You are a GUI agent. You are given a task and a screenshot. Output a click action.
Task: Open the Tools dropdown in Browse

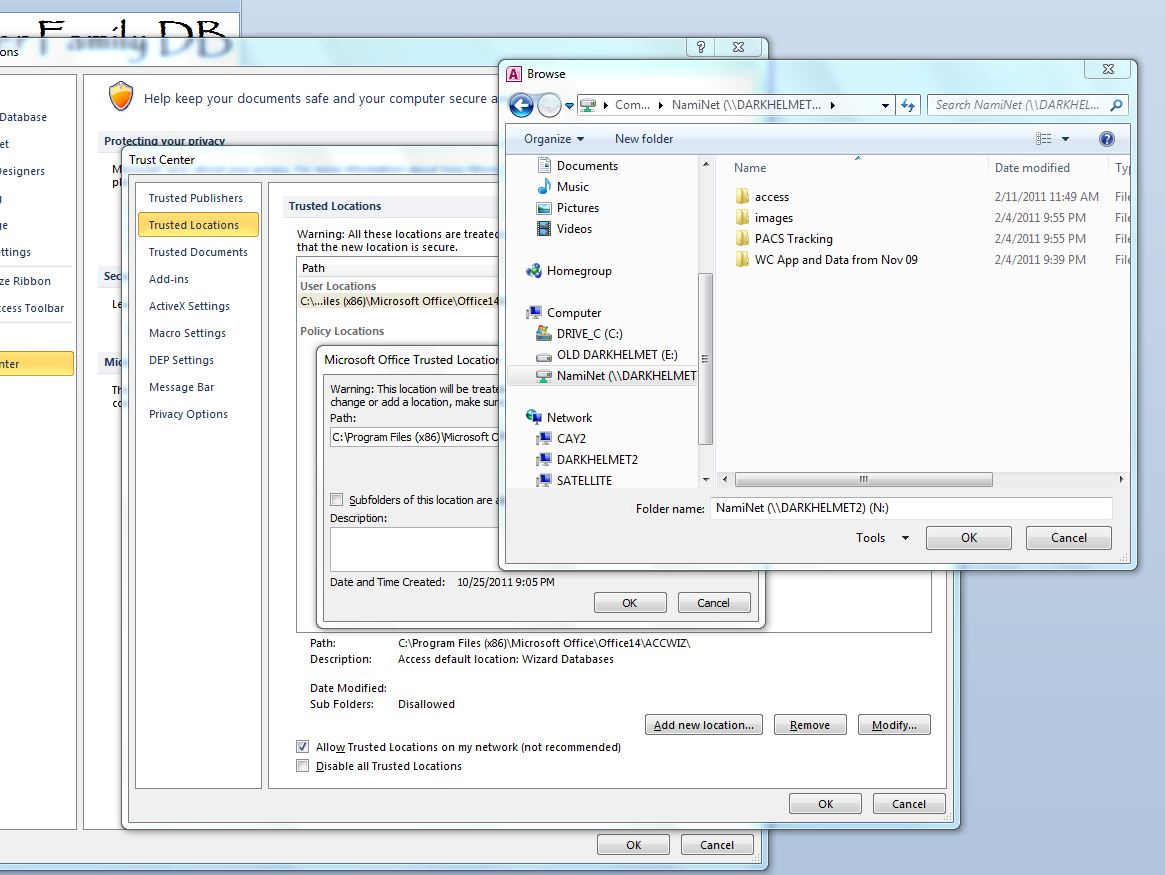point(882,538)
